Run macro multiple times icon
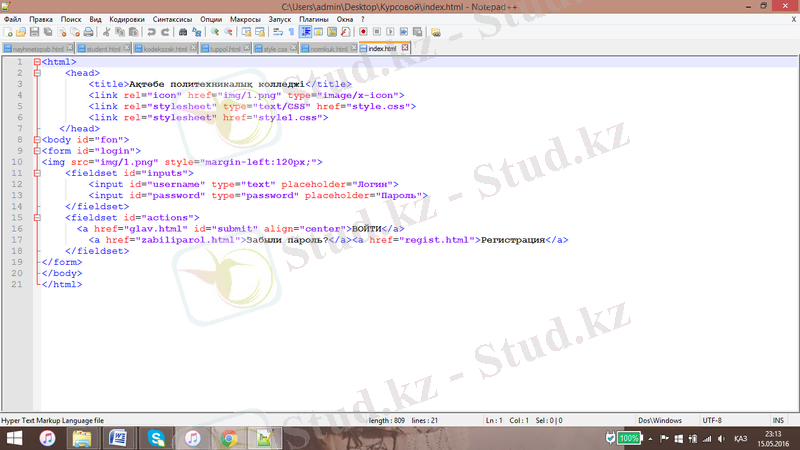800x450 pixels. (404, 32)
